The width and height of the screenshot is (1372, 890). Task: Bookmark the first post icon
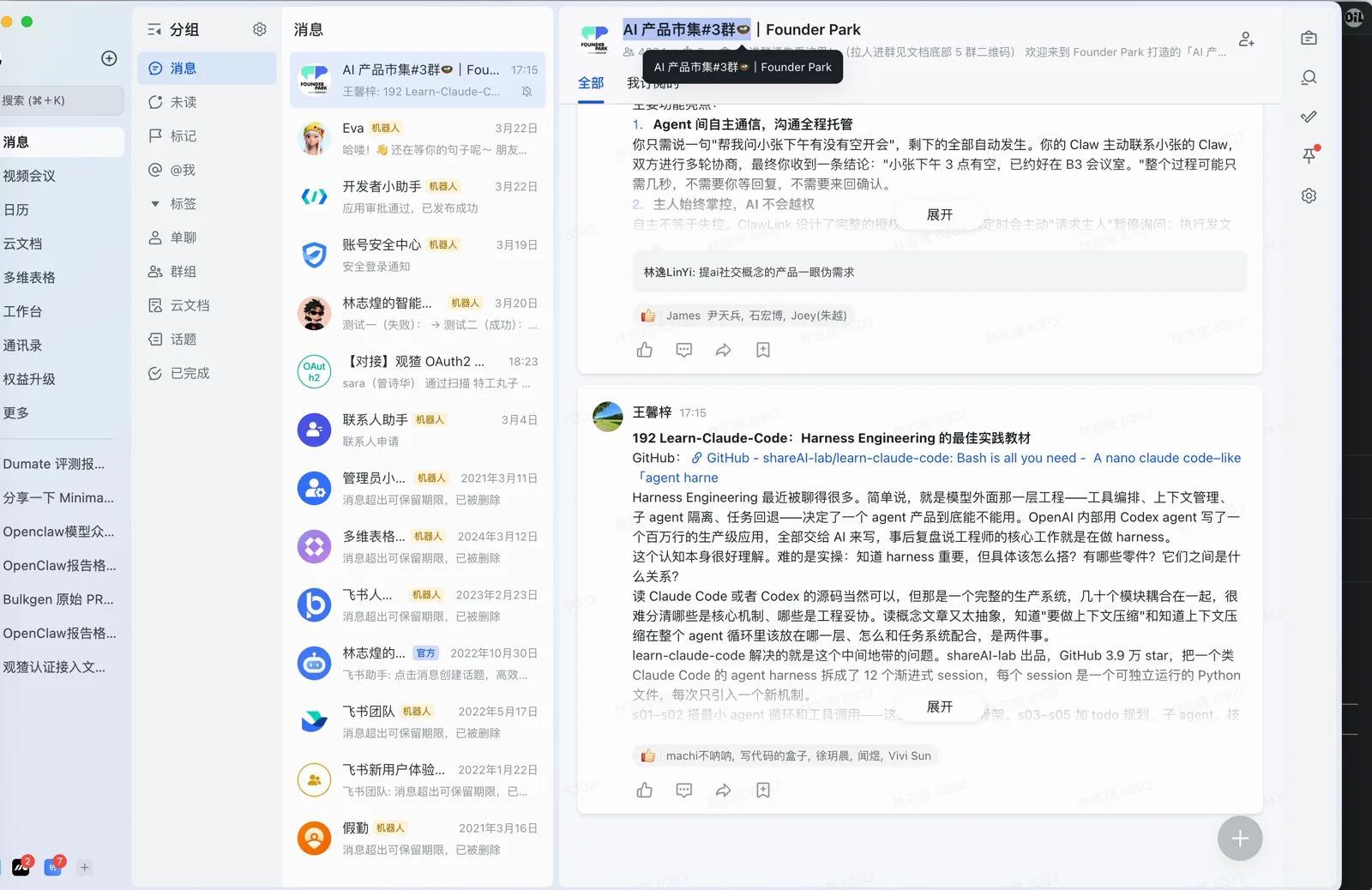tap(763, 350)
